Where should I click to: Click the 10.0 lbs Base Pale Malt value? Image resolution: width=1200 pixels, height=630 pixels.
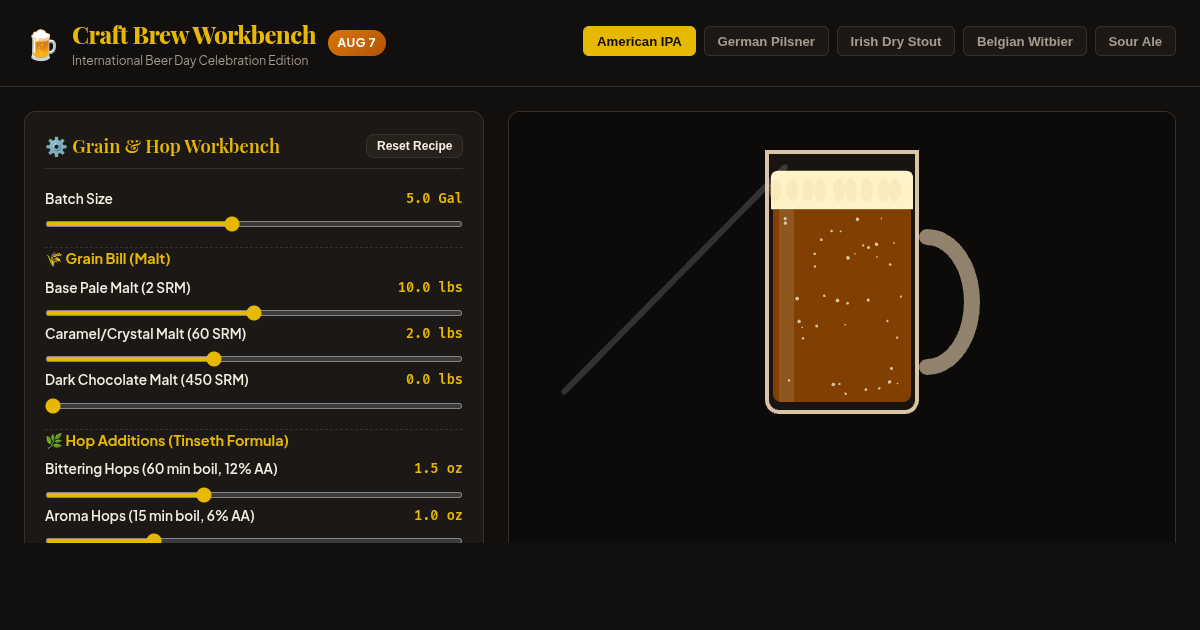[430, 287]
